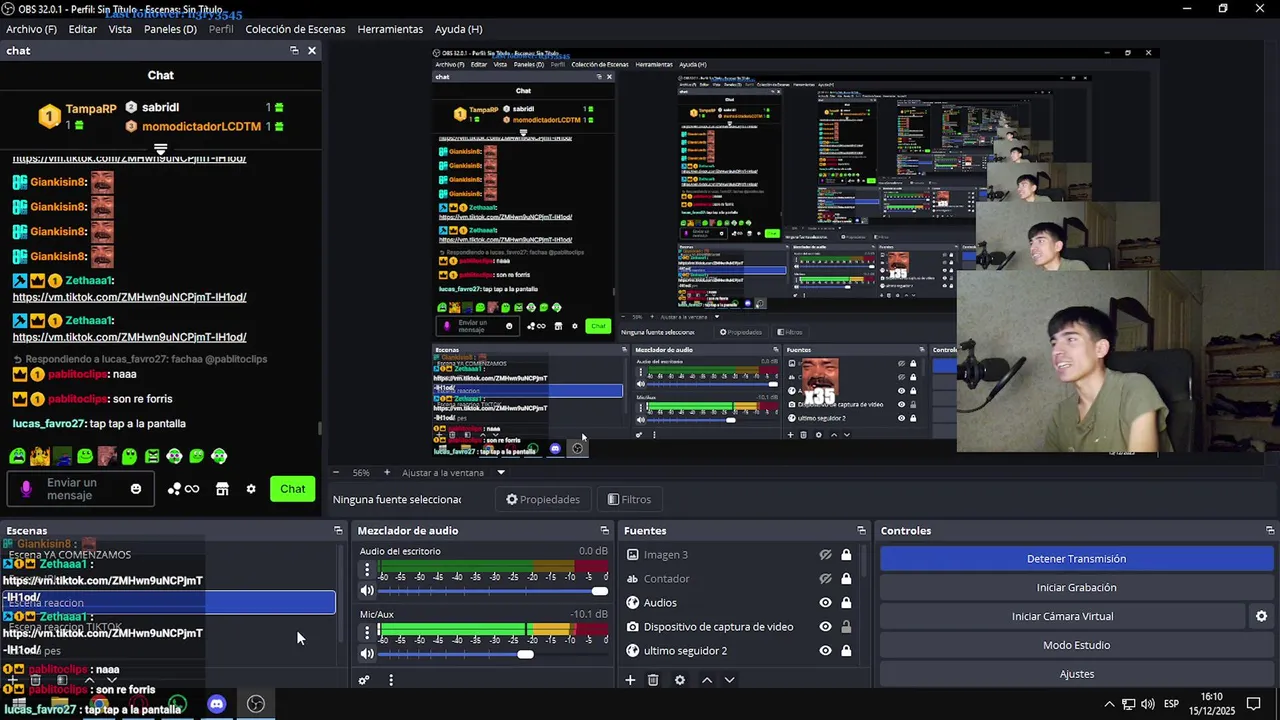Screen dimensions: 1280x720
Task: Move source up with arrow
Action: coord(707,680)
